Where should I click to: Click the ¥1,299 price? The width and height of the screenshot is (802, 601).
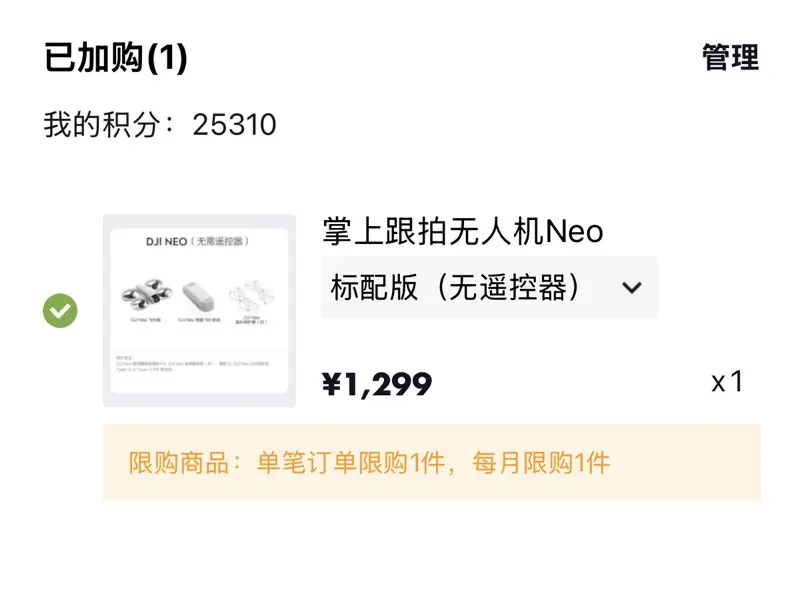pos(377,383)
